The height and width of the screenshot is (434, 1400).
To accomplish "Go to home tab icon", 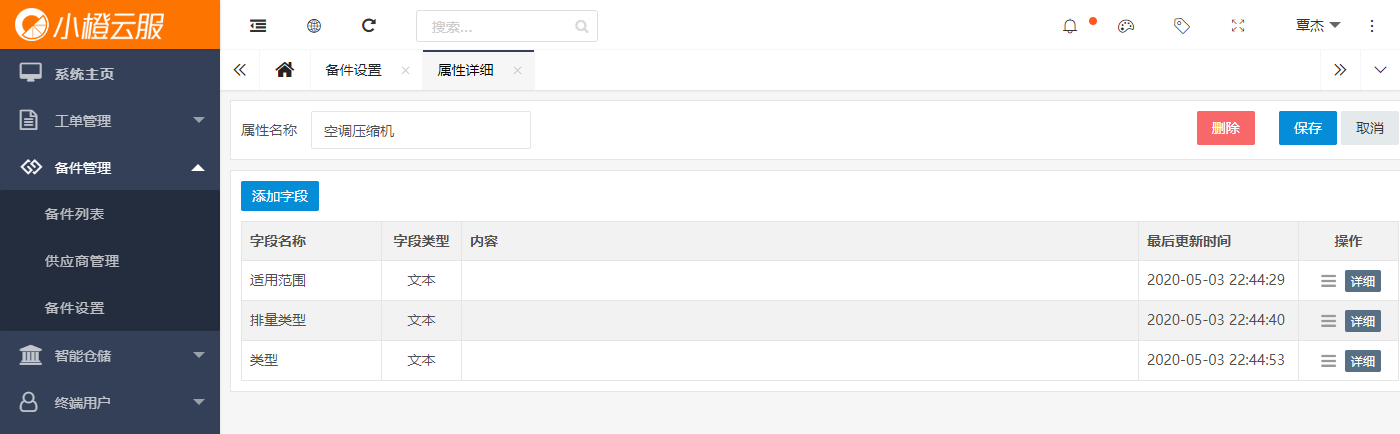I will click(x=285, y=70).
